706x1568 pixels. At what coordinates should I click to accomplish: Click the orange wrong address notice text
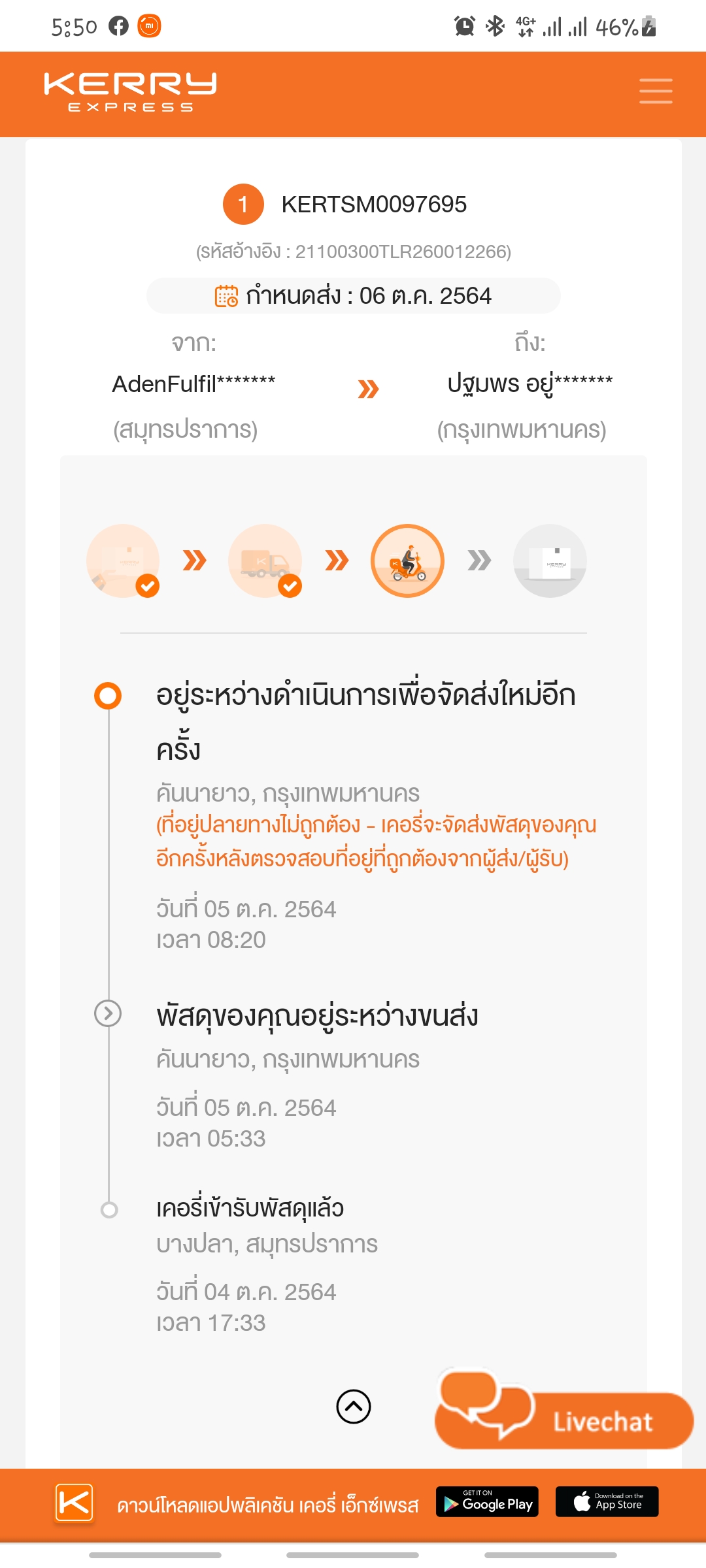(x=376, y=841)
